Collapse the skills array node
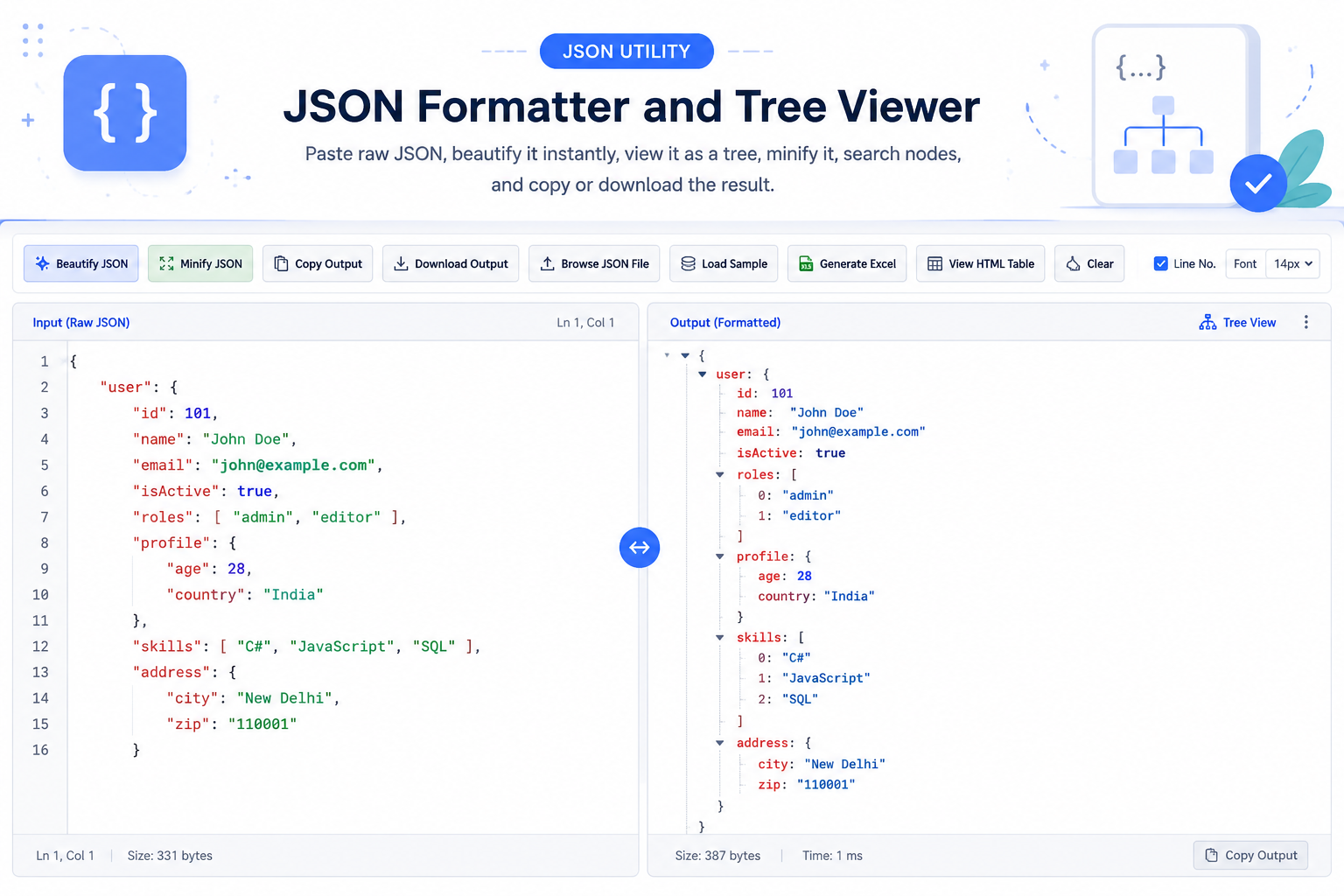 tap(720, 638)
